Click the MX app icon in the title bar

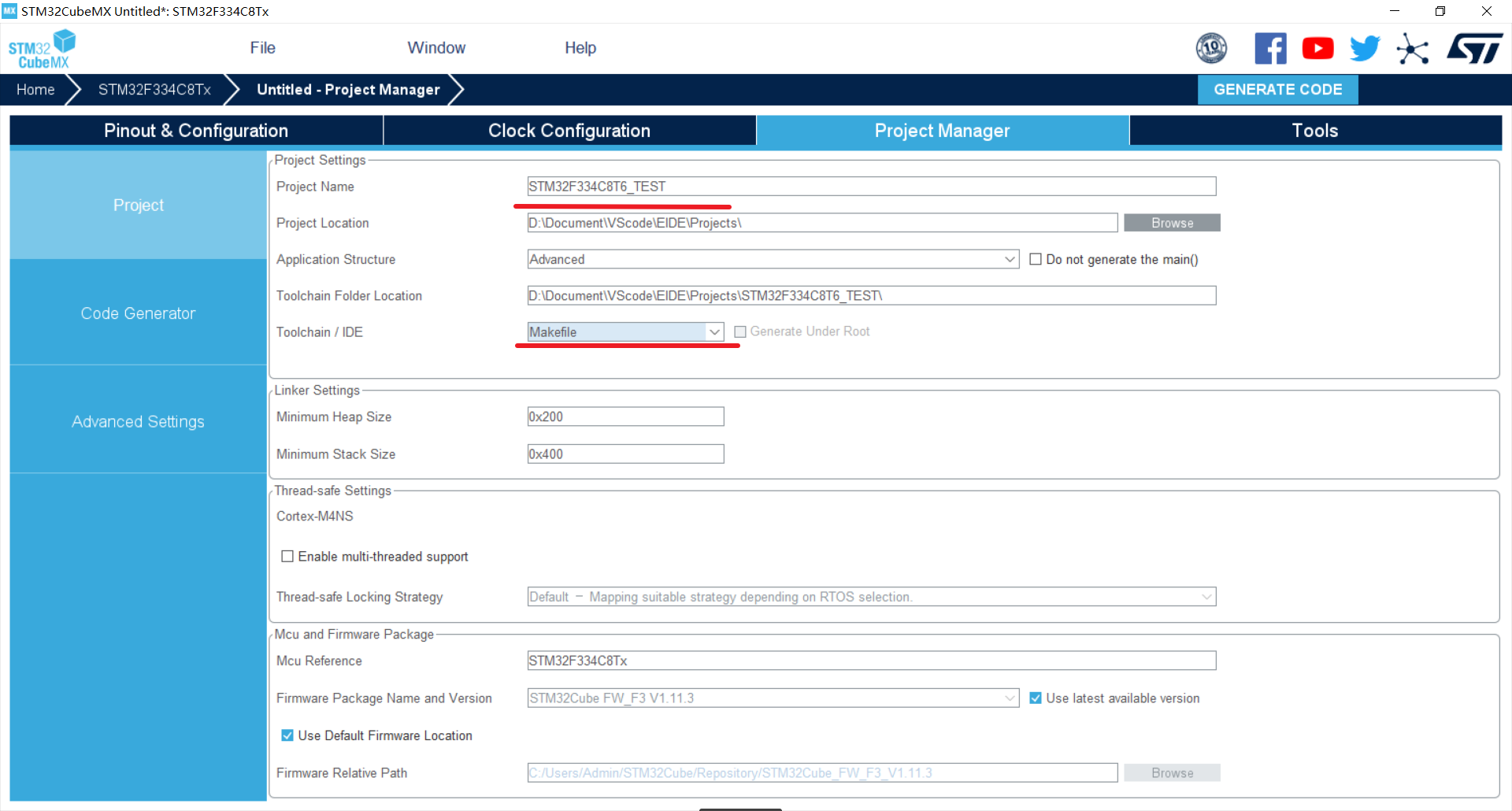[9, 11]
